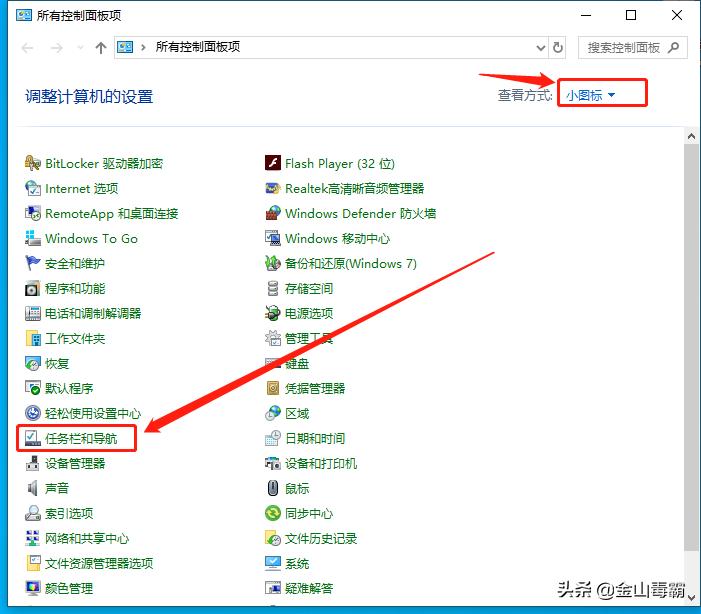The image size is (701, 614).
Task: Open the 日期和时间 icon
Action: [x=273, y=438]
